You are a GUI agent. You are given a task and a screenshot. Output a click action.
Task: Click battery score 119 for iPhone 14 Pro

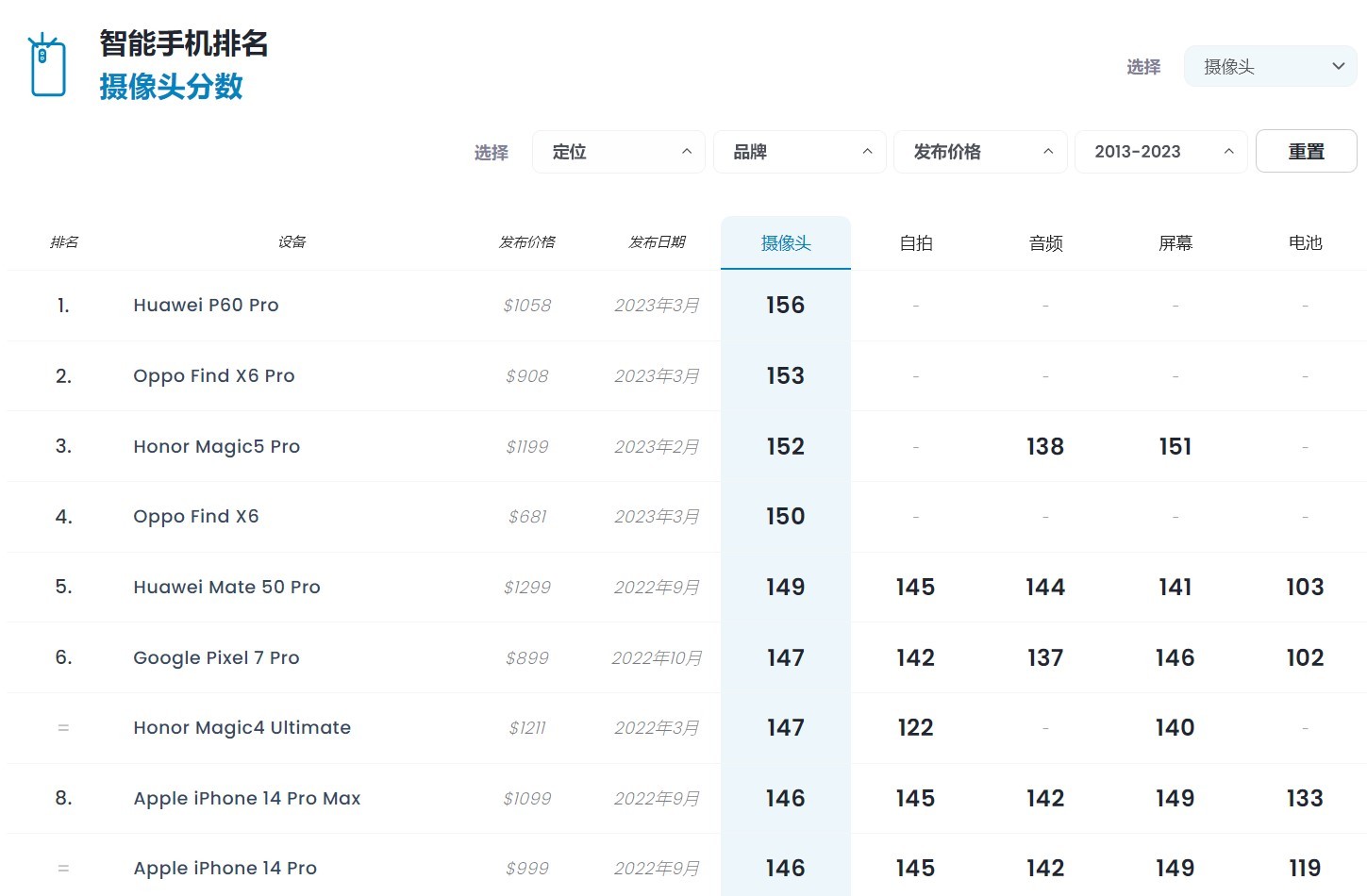click(x=1306, y=869)
